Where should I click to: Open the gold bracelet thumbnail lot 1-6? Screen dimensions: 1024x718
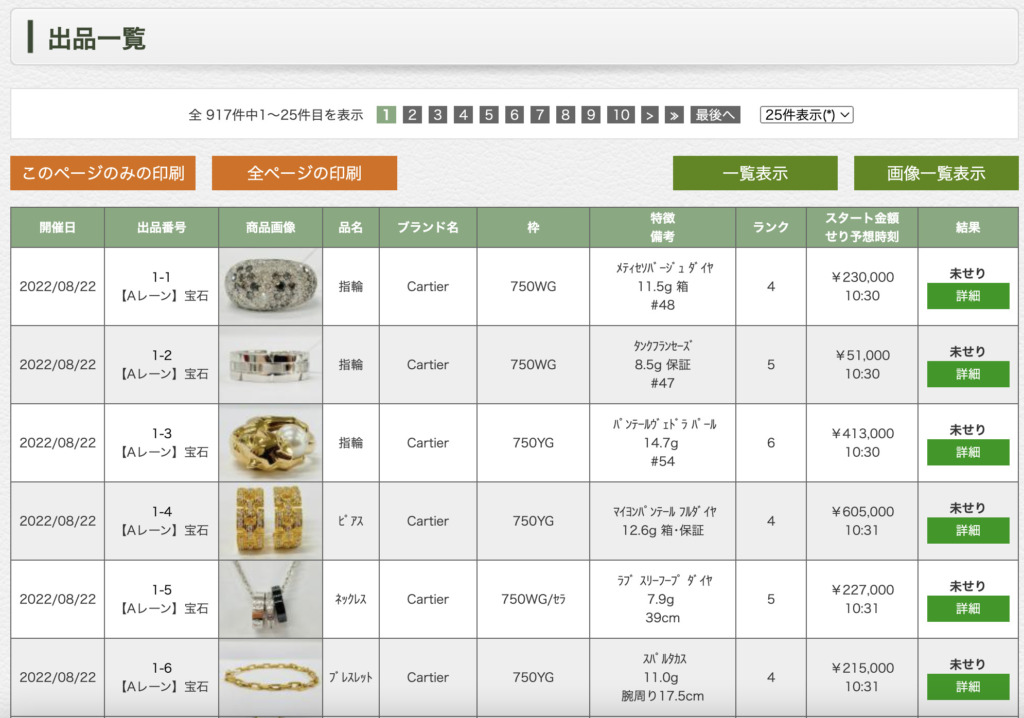coord(270,677)
